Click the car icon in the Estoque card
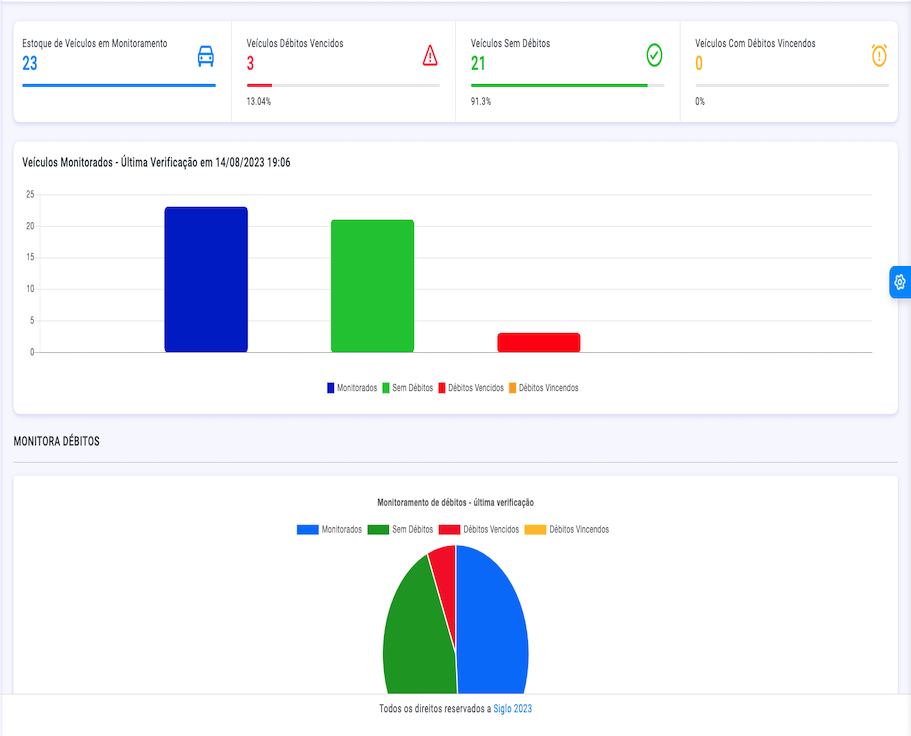 pos(205,56)
